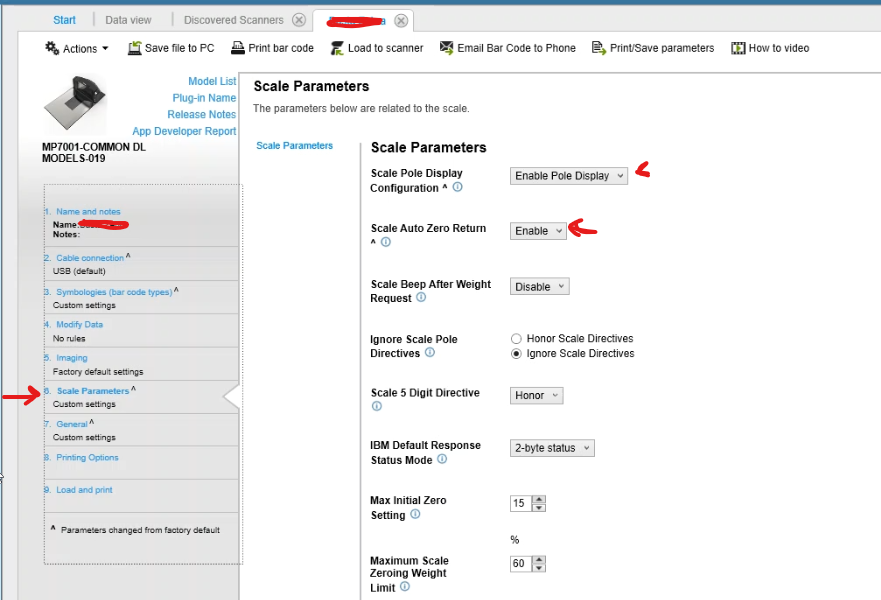Open the Actions menu
This screenshot has width=881, height=600.
77,48
